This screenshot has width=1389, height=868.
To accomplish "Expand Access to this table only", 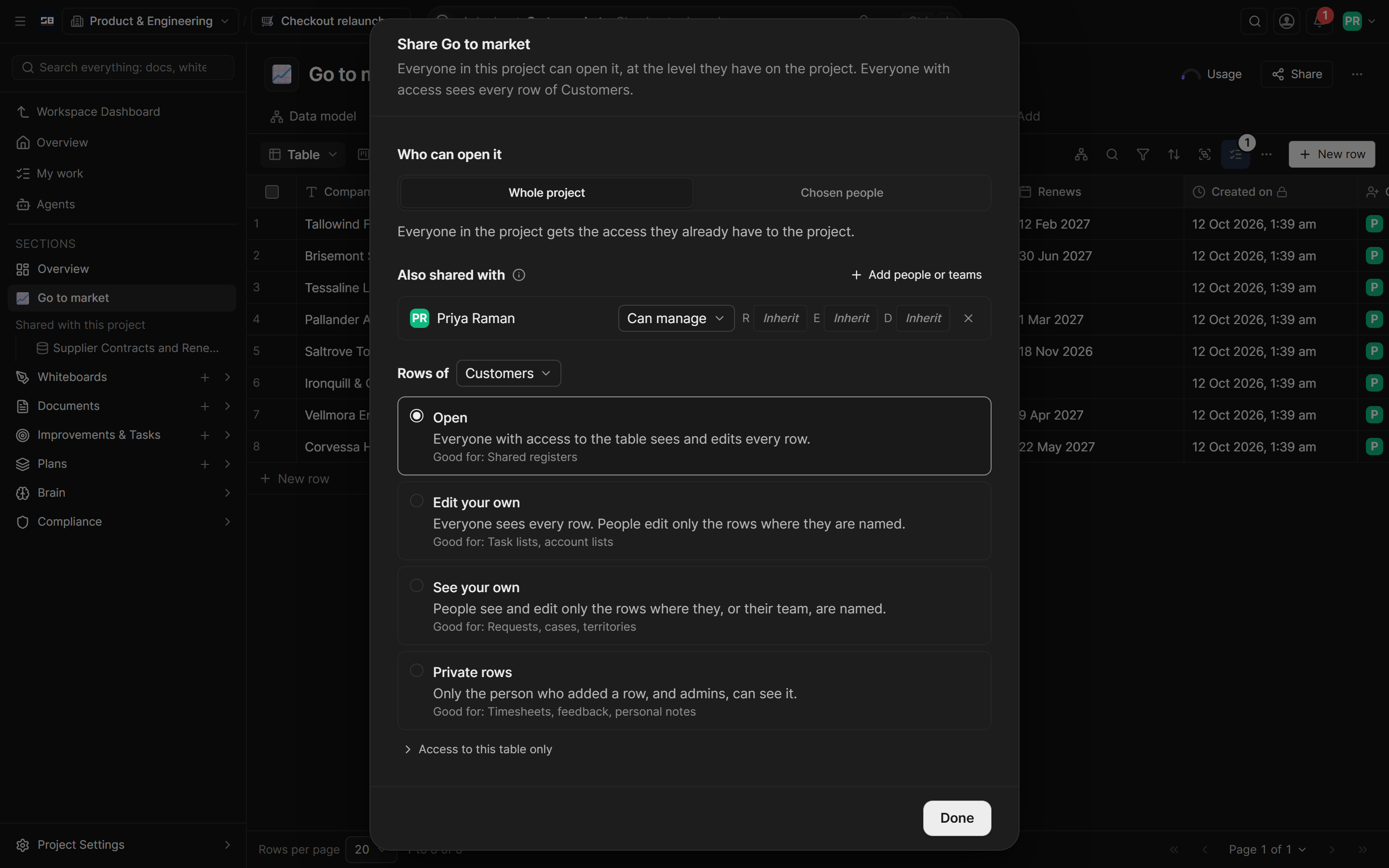I will [478, 749].
